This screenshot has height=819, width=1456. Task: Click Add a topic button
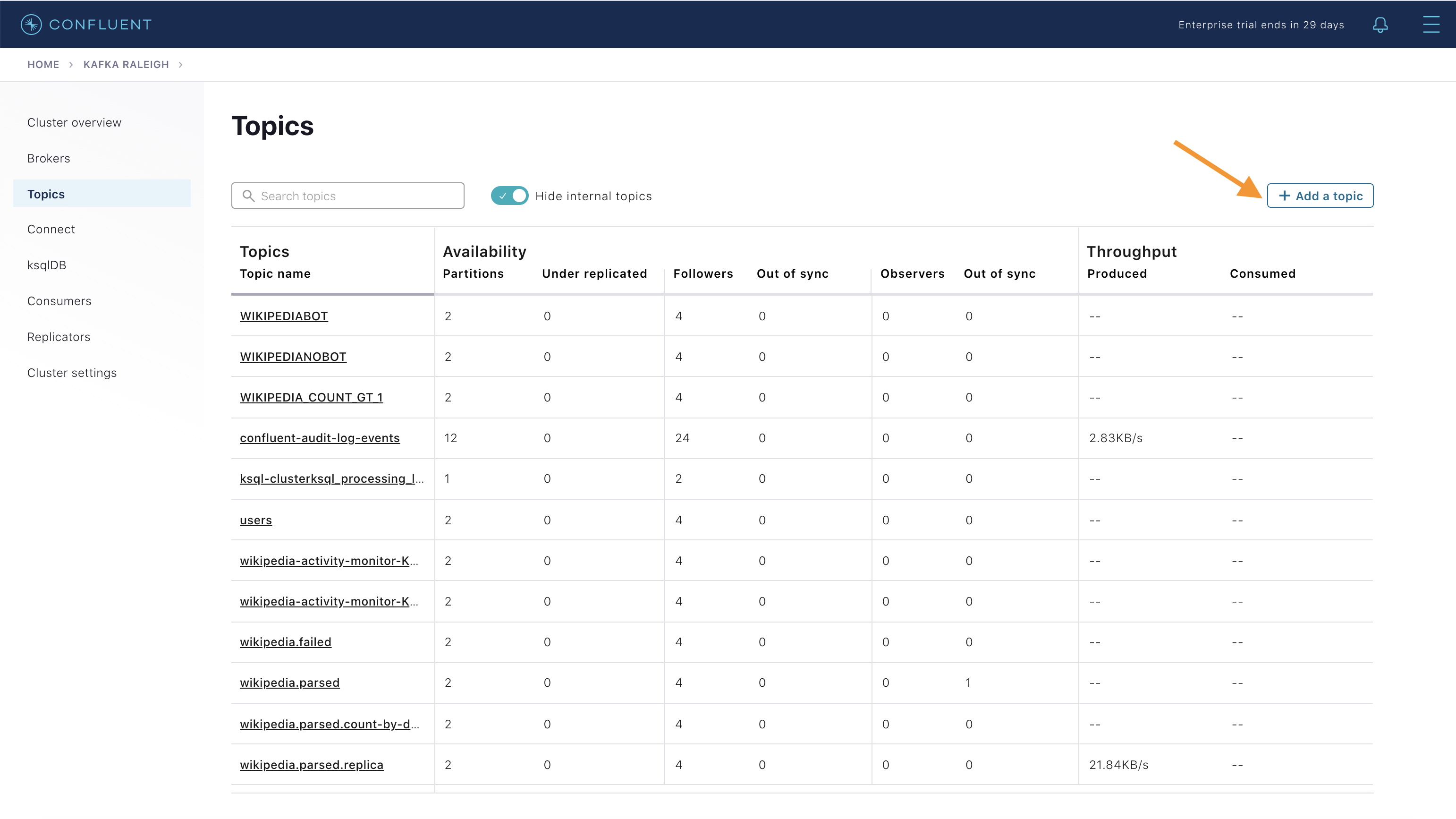1320,196
